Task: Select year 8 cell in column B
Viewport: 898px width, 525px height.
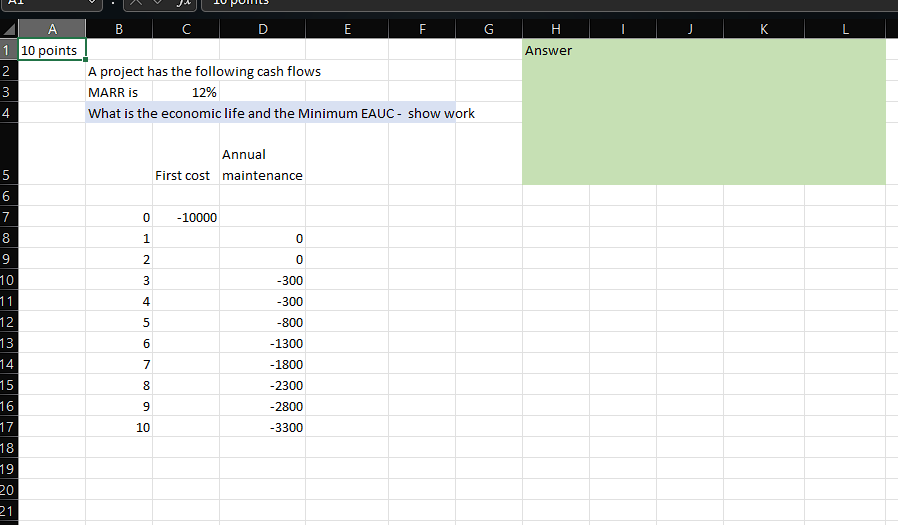Action: (x=119, y=385)
